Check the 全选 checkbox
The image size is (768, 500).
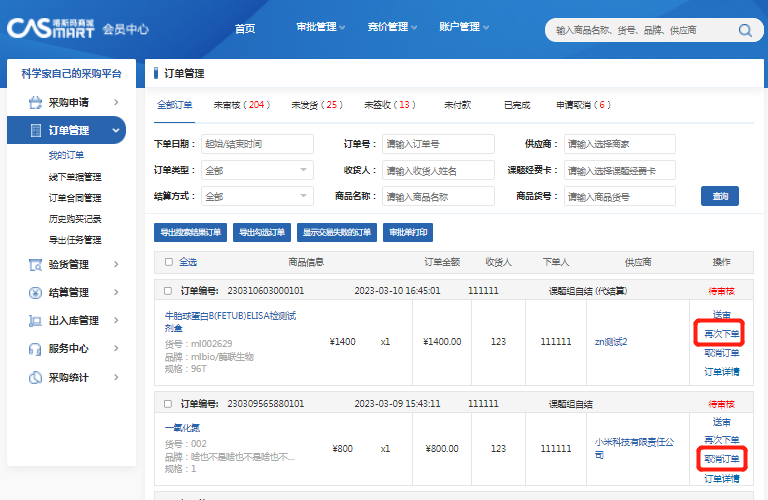[168, 263]
